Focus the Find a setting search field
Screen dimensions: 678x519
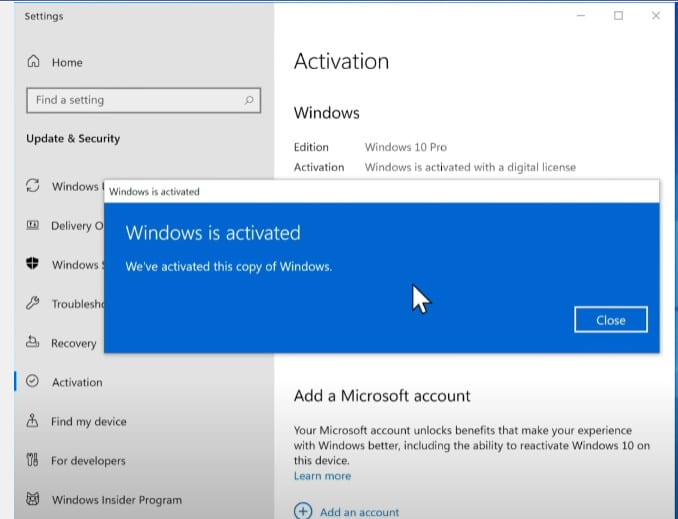click(x=144, y=100)
